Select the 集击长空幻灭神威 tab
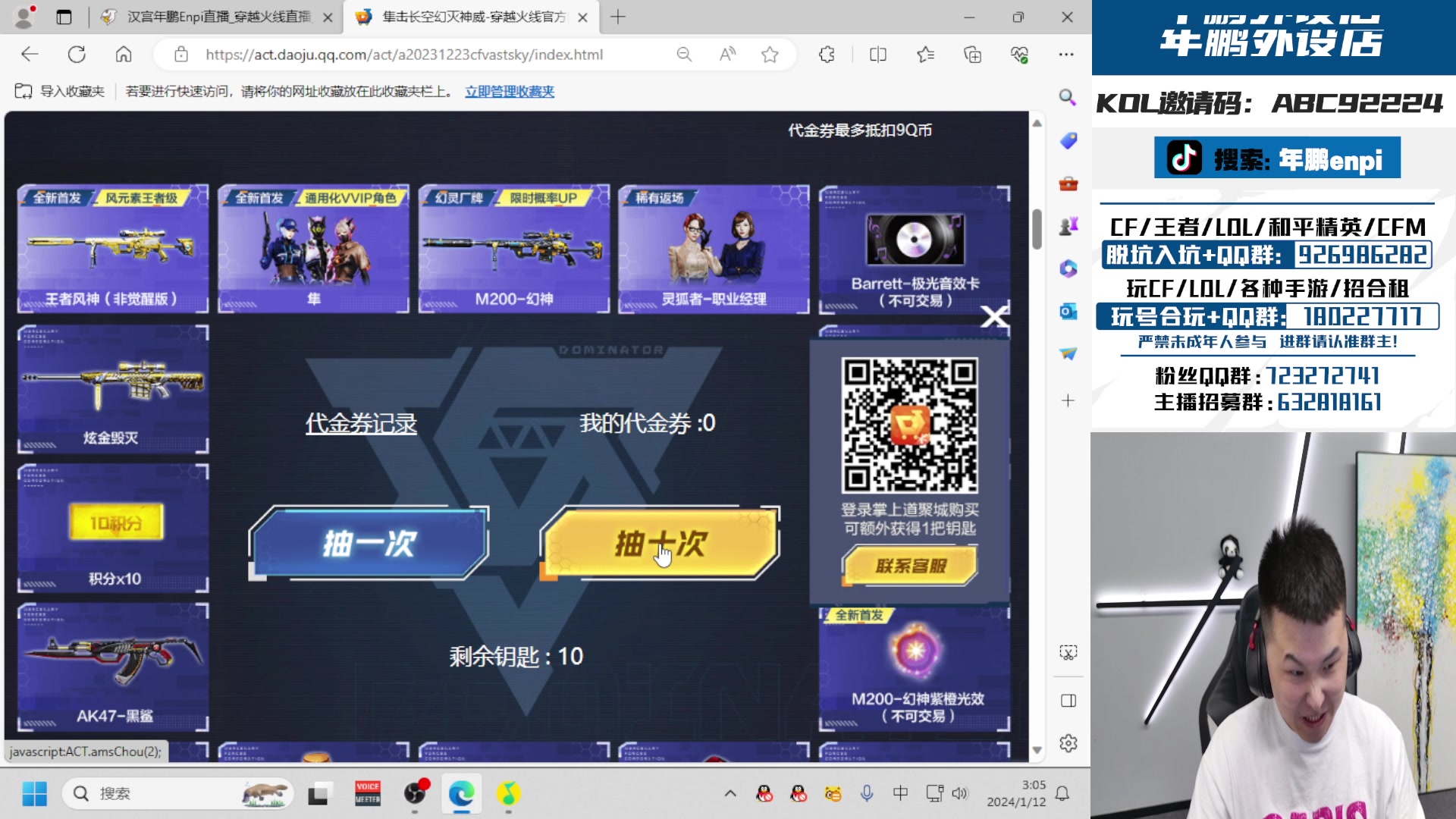Viewport: 1456px width, 819px height. (471, 17)
